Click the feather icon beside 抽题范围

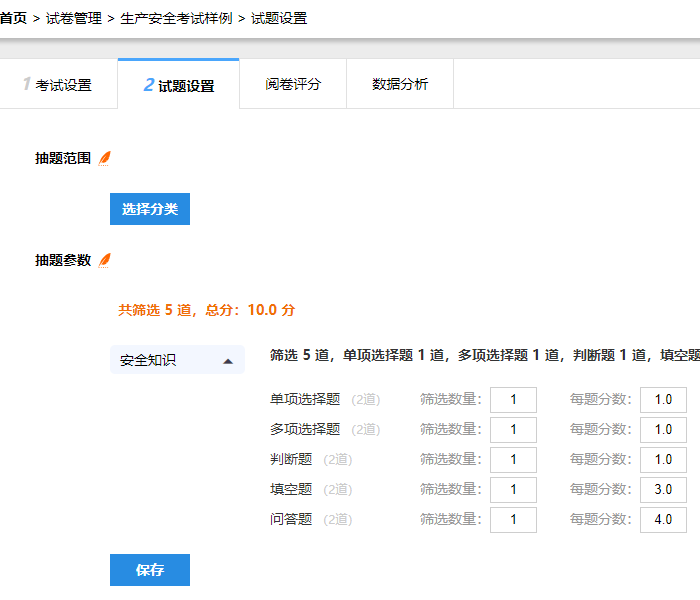pyautogui.click(x=104, y=158)
